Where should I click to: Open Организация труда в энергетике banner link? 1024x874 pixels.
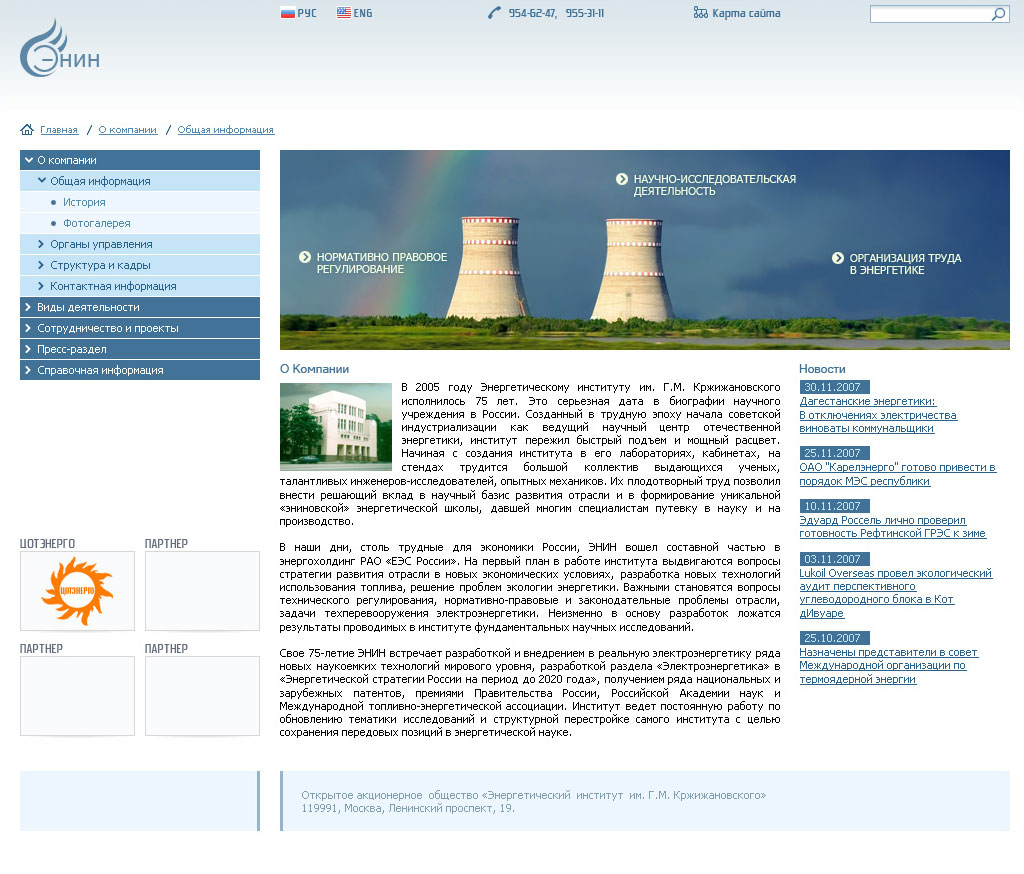(x=905, y=264)
